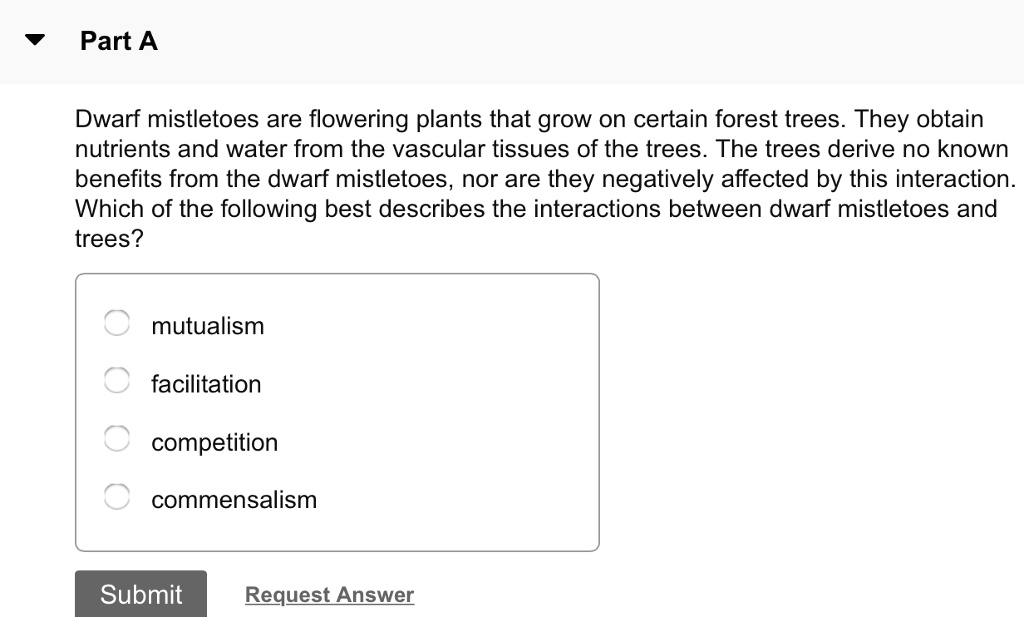Click the word competition in the list
The width and height of the screenshot is (1024, 617).
click(x=214, y=441)
